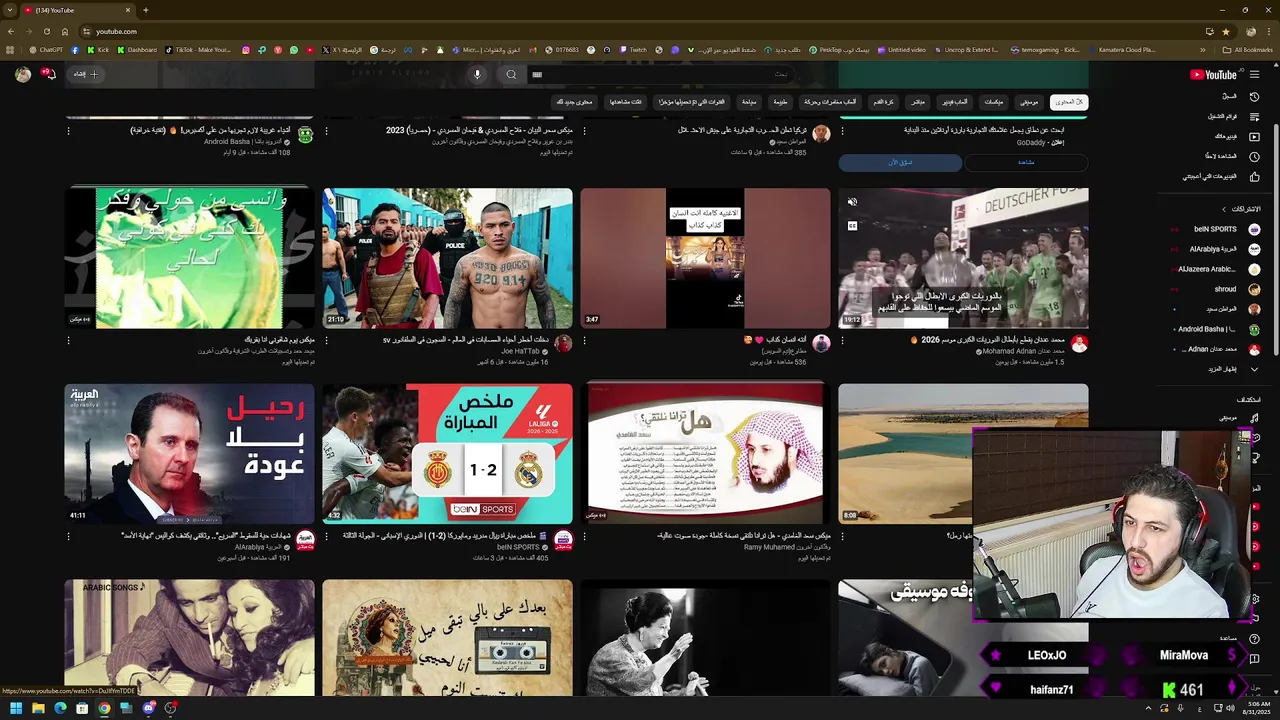Open the beIN SPORTS channel avatar under video
The width and height of the screenshot is (1280, 720).
(563, 540)
